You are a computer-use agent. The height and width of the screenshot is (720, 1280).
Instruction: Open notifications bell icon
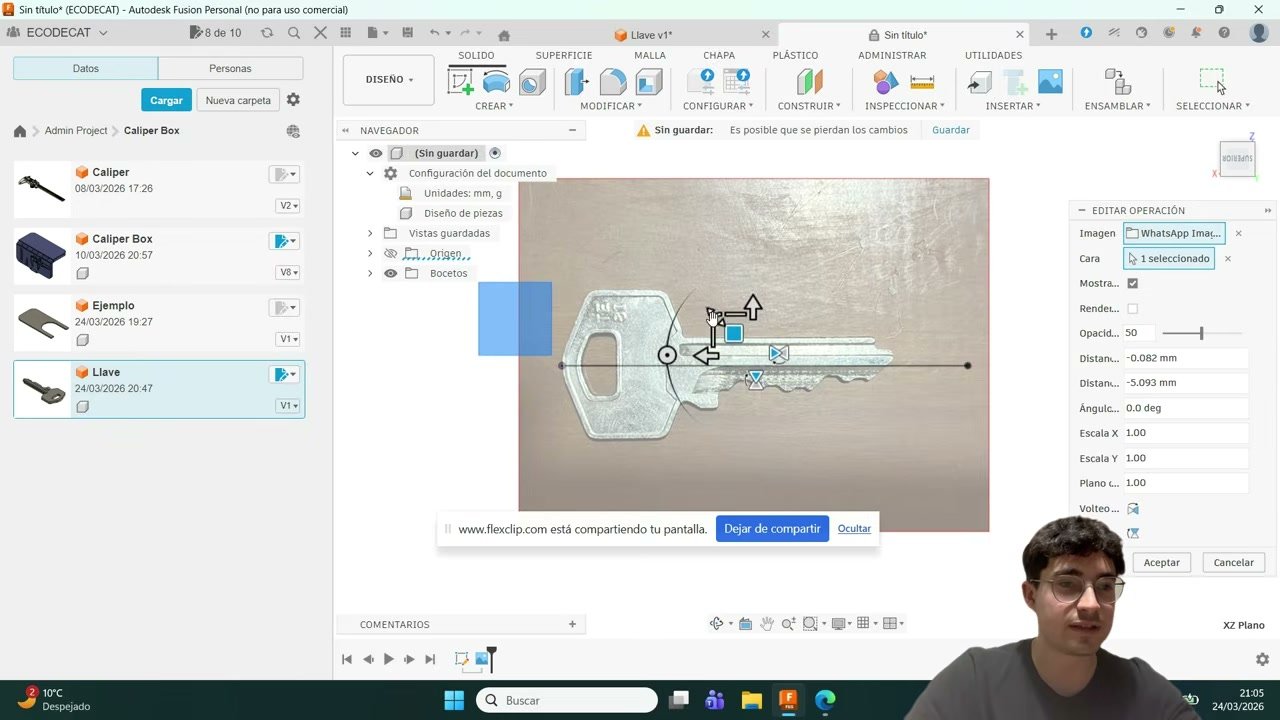coord(1196,33)
